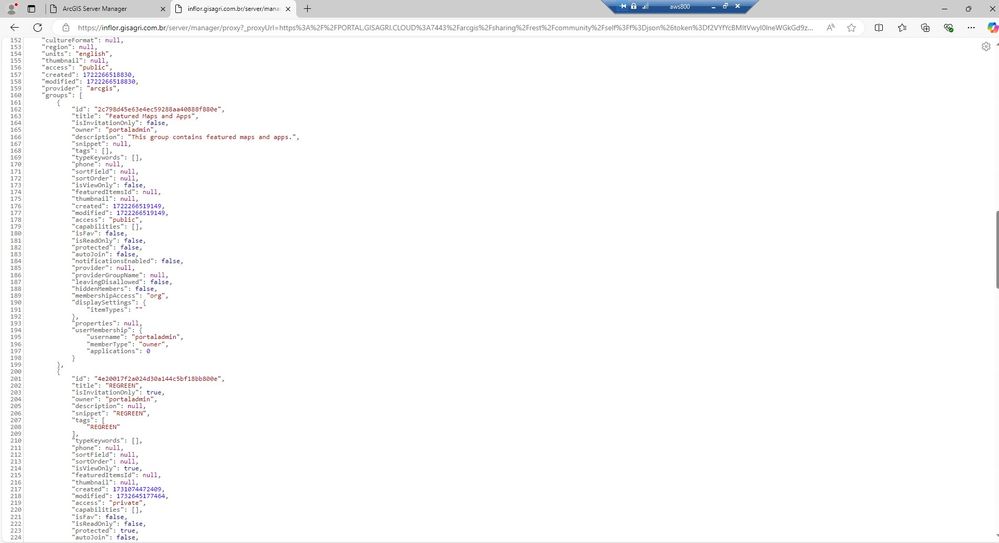Select the "snippet": "REGREEN" line
The height and width of the screenshot is (543, 999).
tap(111, 413)
